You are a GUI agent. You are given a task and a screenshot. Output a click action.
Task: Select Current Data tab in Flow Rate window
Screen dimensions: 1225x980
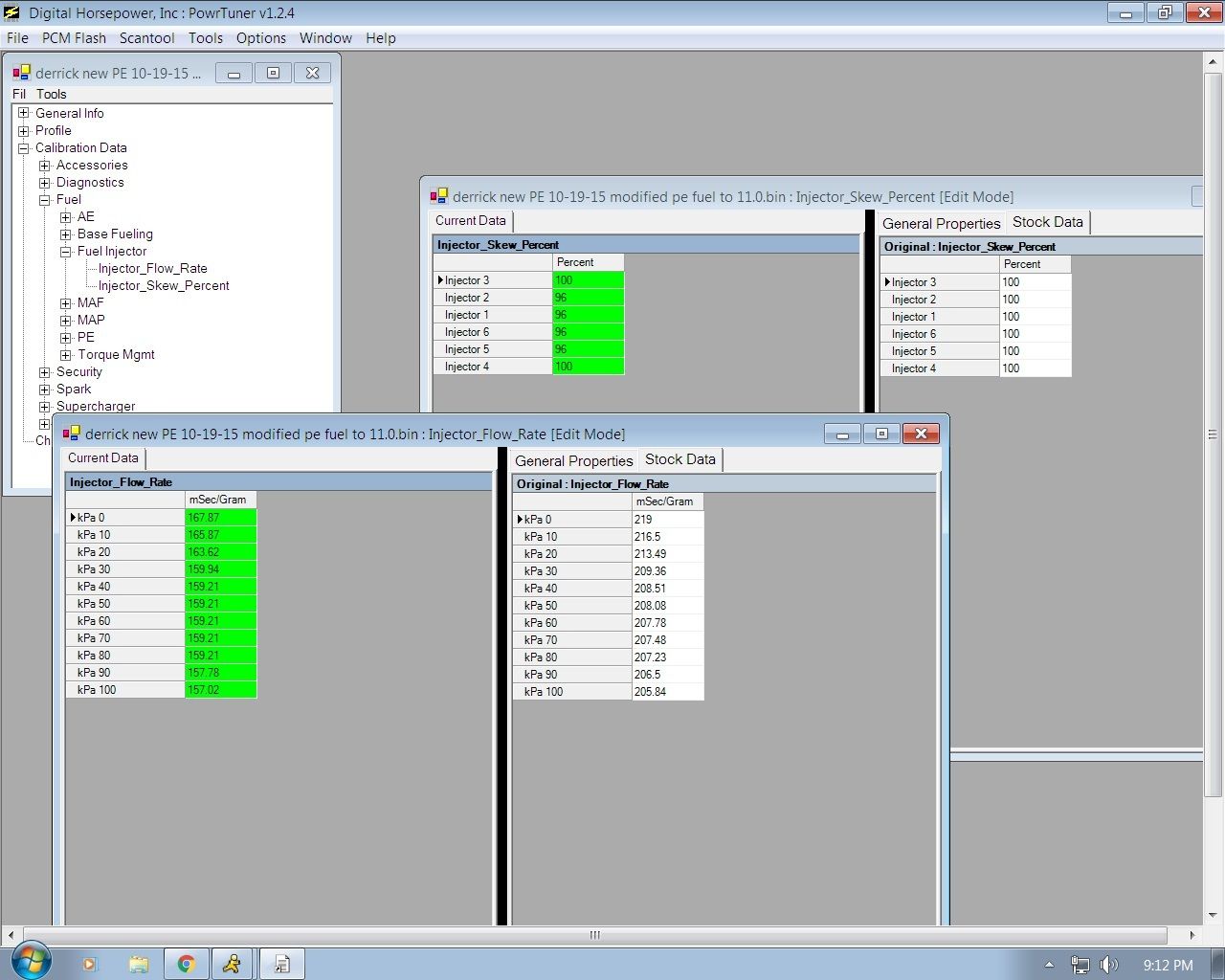[103, 458]
